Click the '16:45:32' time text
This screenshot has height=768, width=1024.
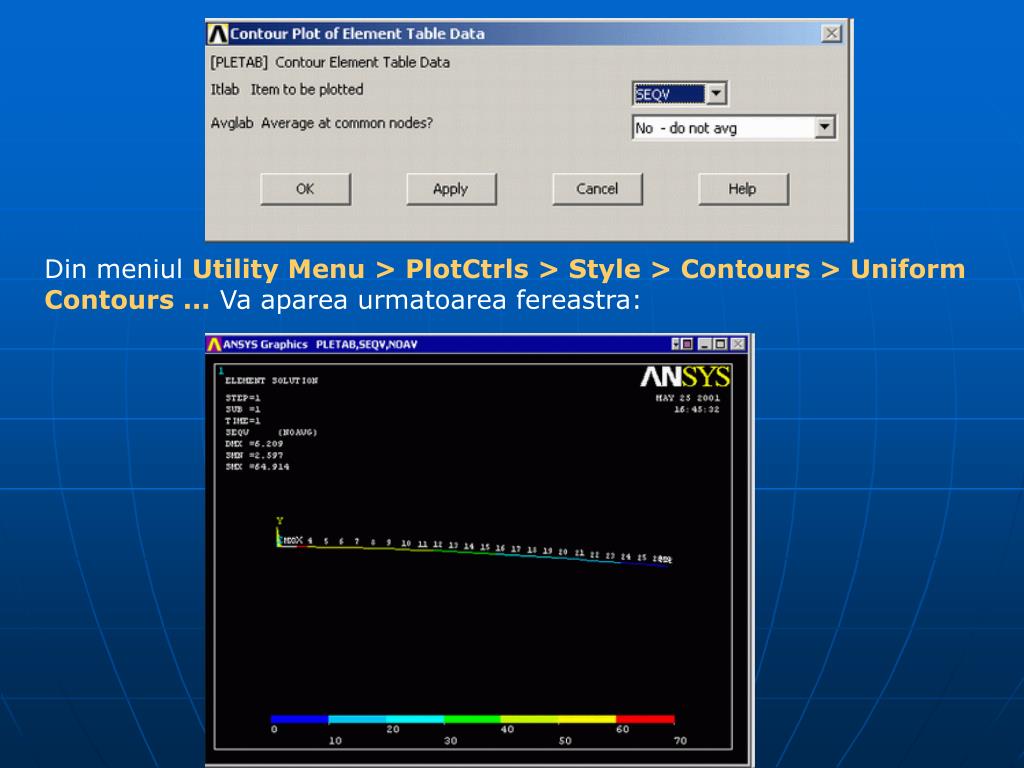[697, 409]
